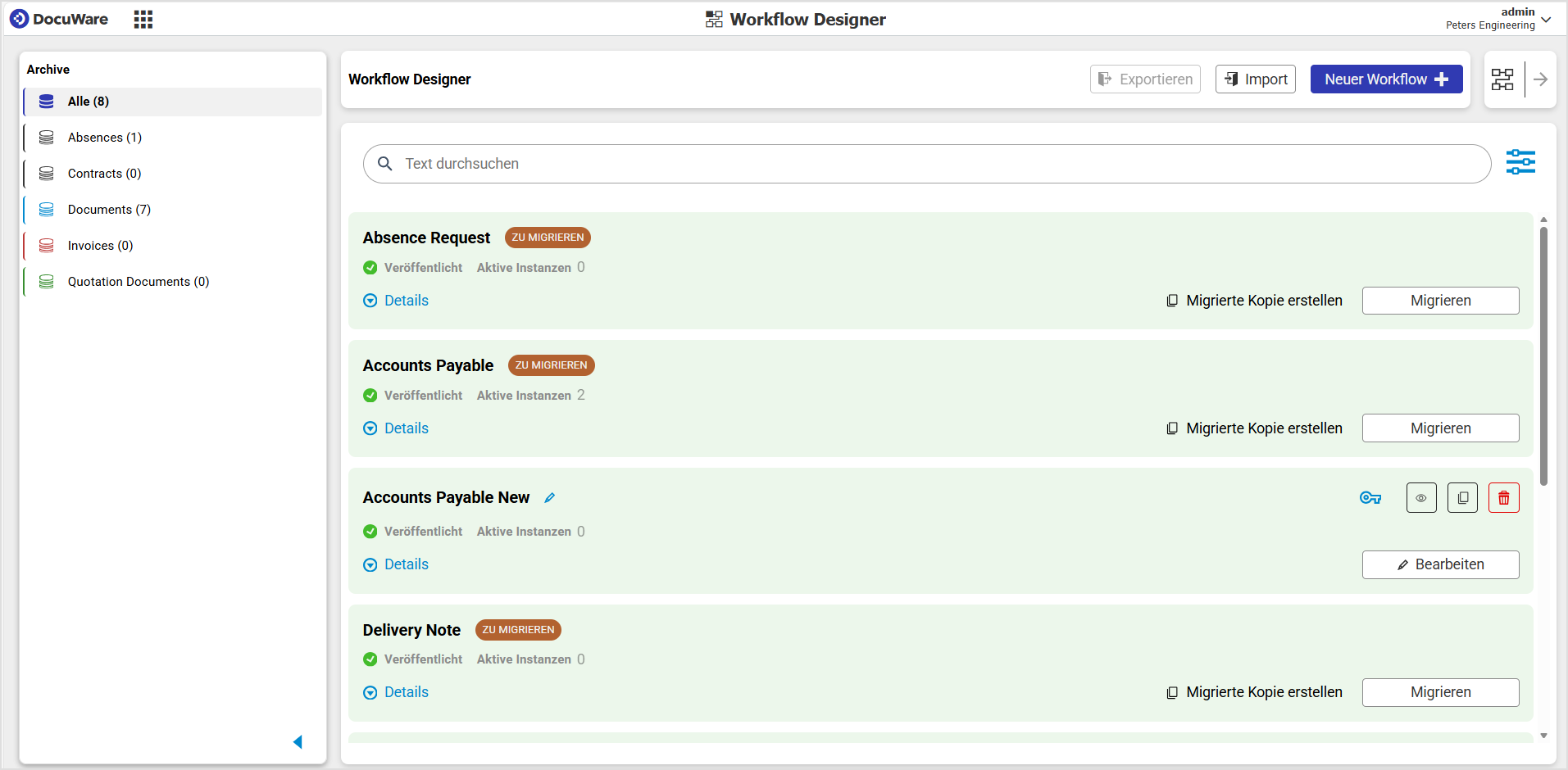Collapse the Archive sidebar
1568x770 pixels.
(x=298, y=741)
